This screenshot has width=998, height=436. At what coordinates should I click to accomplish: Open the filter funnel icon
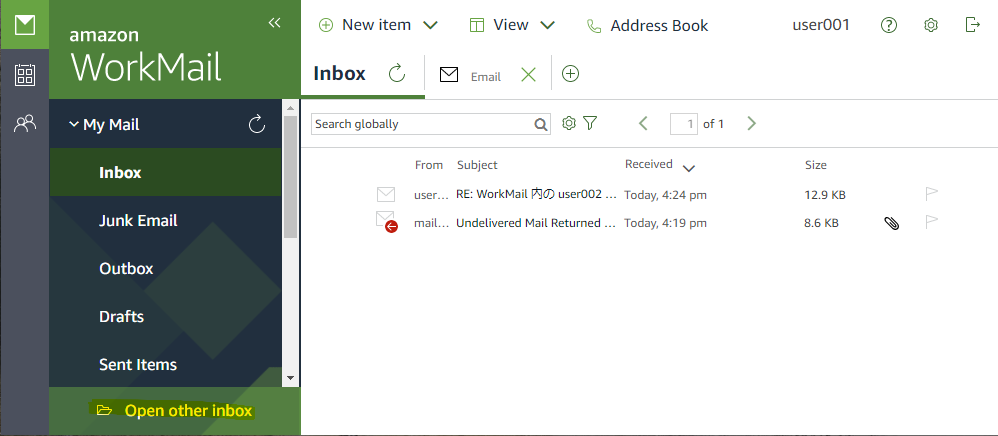click(590, 123)
